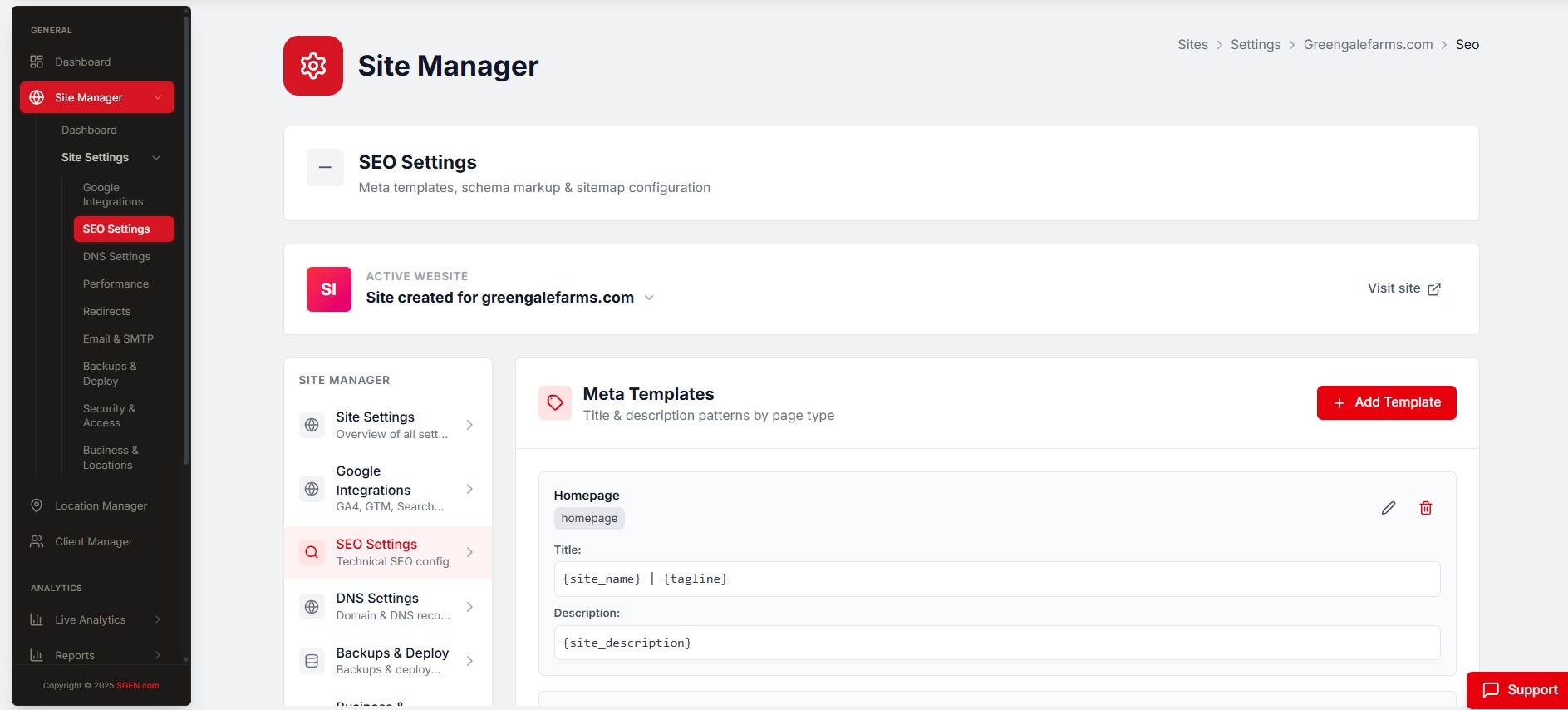Click the globe icon next to Google Integrations card

click(312, 489)
